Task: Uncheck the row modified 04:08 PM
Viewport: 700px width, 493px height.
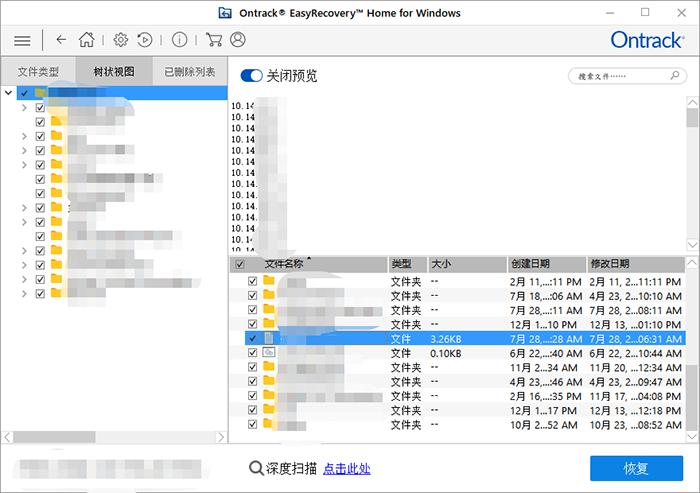Action: point(252,395)
